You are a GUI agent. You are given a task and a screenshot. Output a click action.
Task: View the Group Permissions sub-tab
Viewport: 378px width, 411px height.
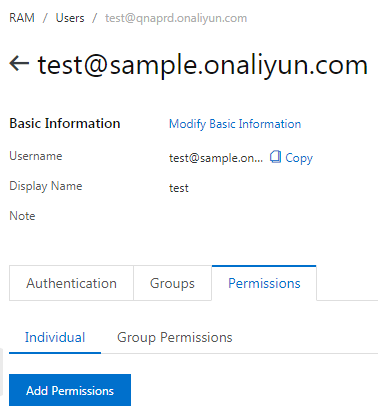(175, 338)
